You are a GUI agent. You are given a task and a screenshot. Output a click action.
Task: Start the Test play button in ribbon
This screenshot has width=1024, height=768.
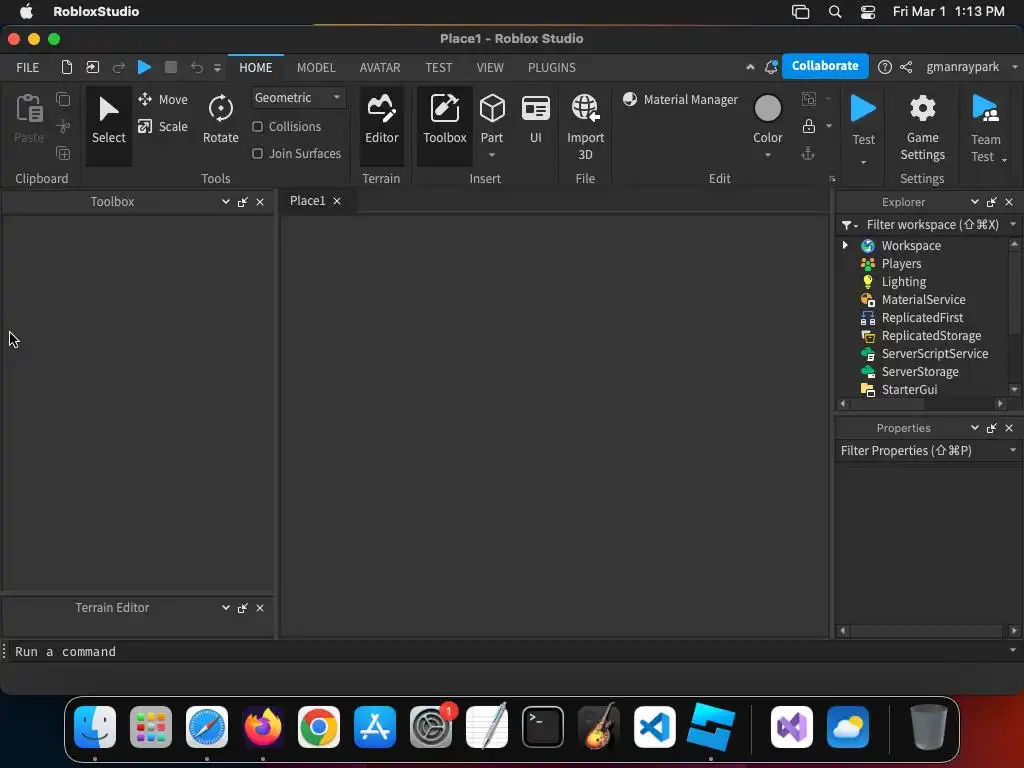tap(863, 119)
